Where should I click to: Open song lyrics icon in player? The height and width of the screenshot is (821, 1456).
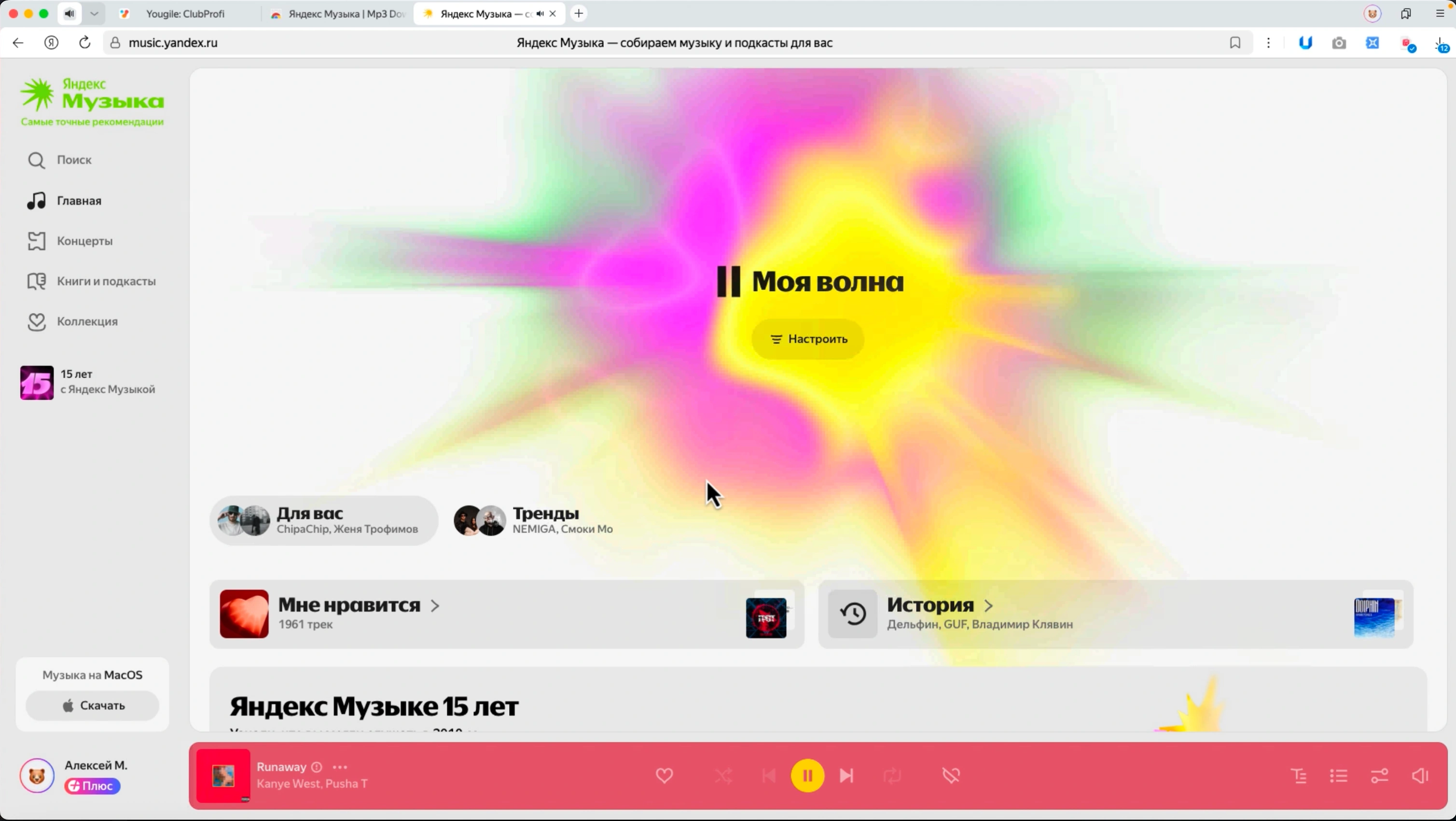[1299, 775]
